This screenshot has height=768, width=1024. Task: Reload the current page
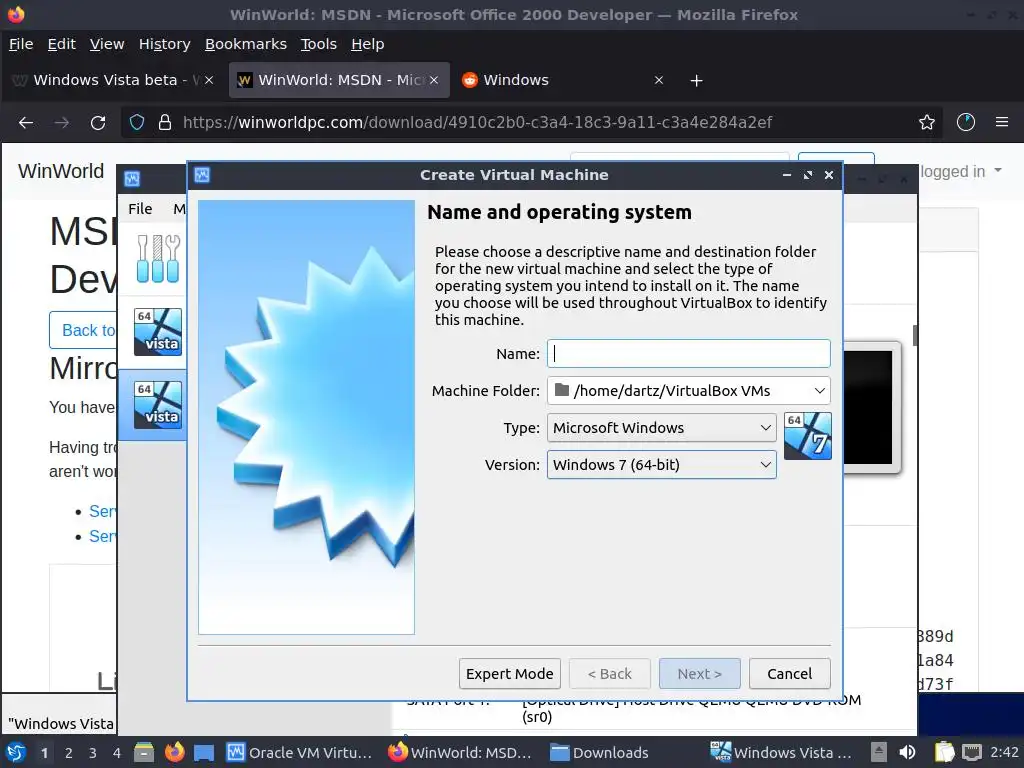[98, 122]
